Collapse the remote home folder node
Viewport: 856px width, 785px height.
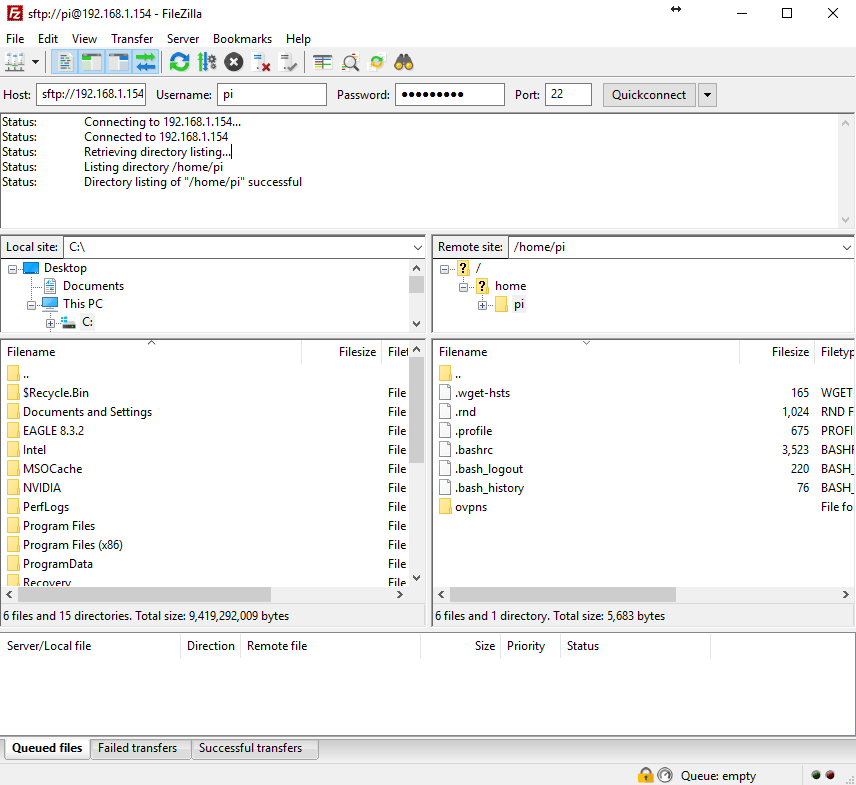(x=463, y=287)
